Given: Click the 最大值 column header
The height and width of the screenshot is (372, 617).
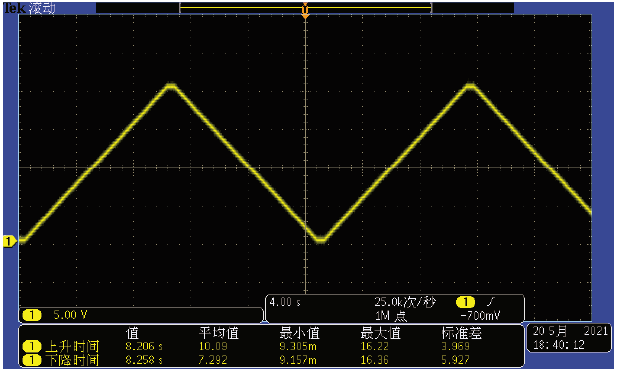Looking at the screenshot, I should point(381,333).
